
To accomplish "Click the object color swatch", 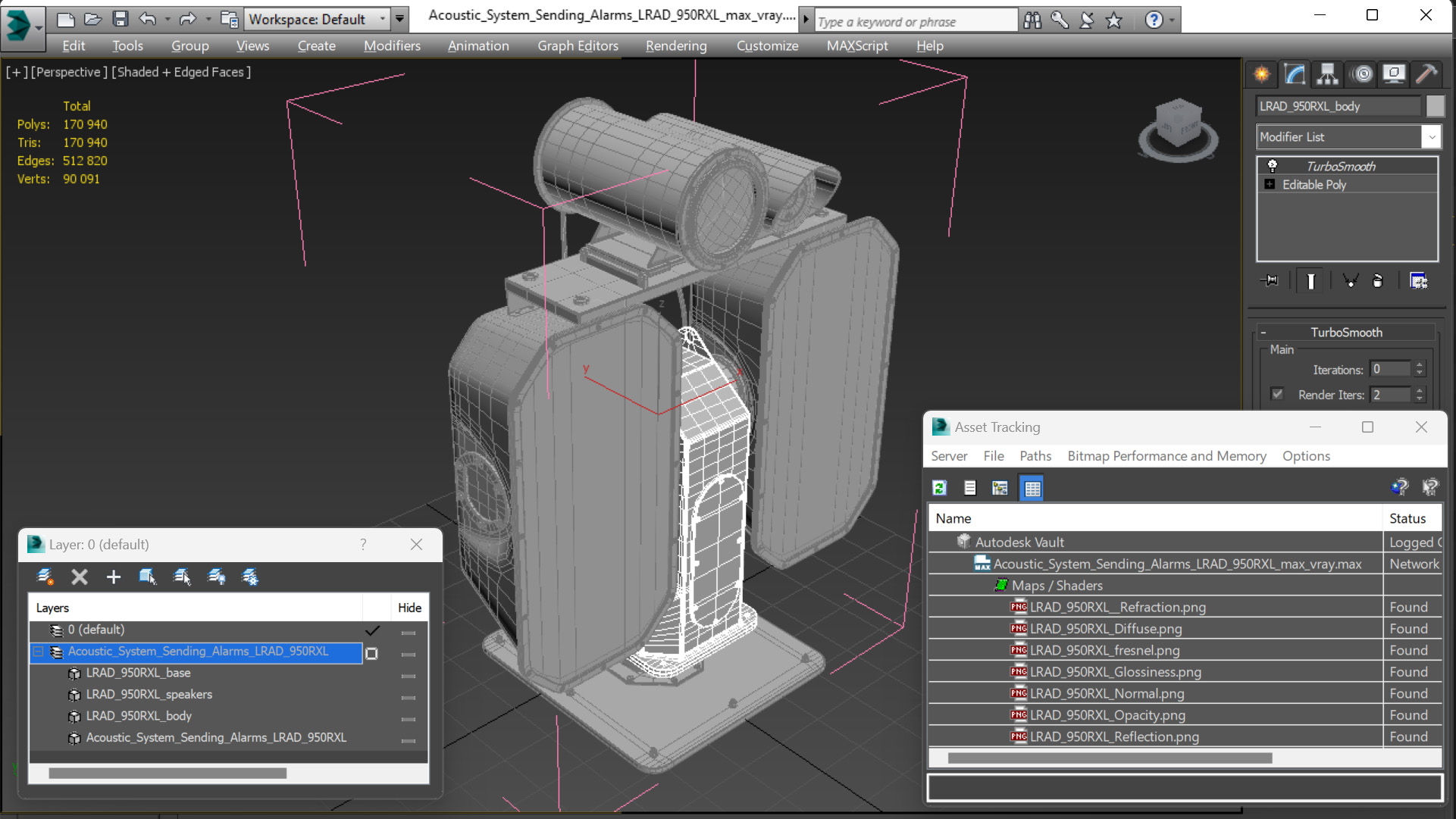I will pos(1434,106).
